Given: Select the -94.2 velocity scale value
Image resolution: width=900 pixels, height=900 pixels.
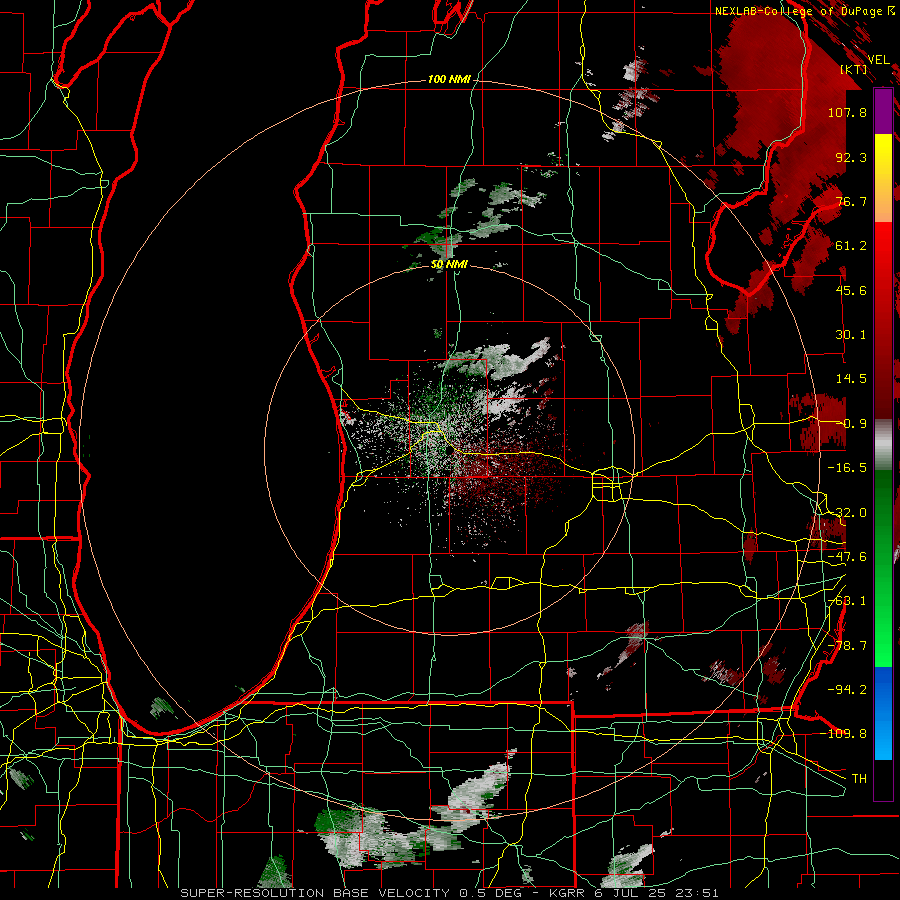Looking at the screenshot, I should [847, 689].
